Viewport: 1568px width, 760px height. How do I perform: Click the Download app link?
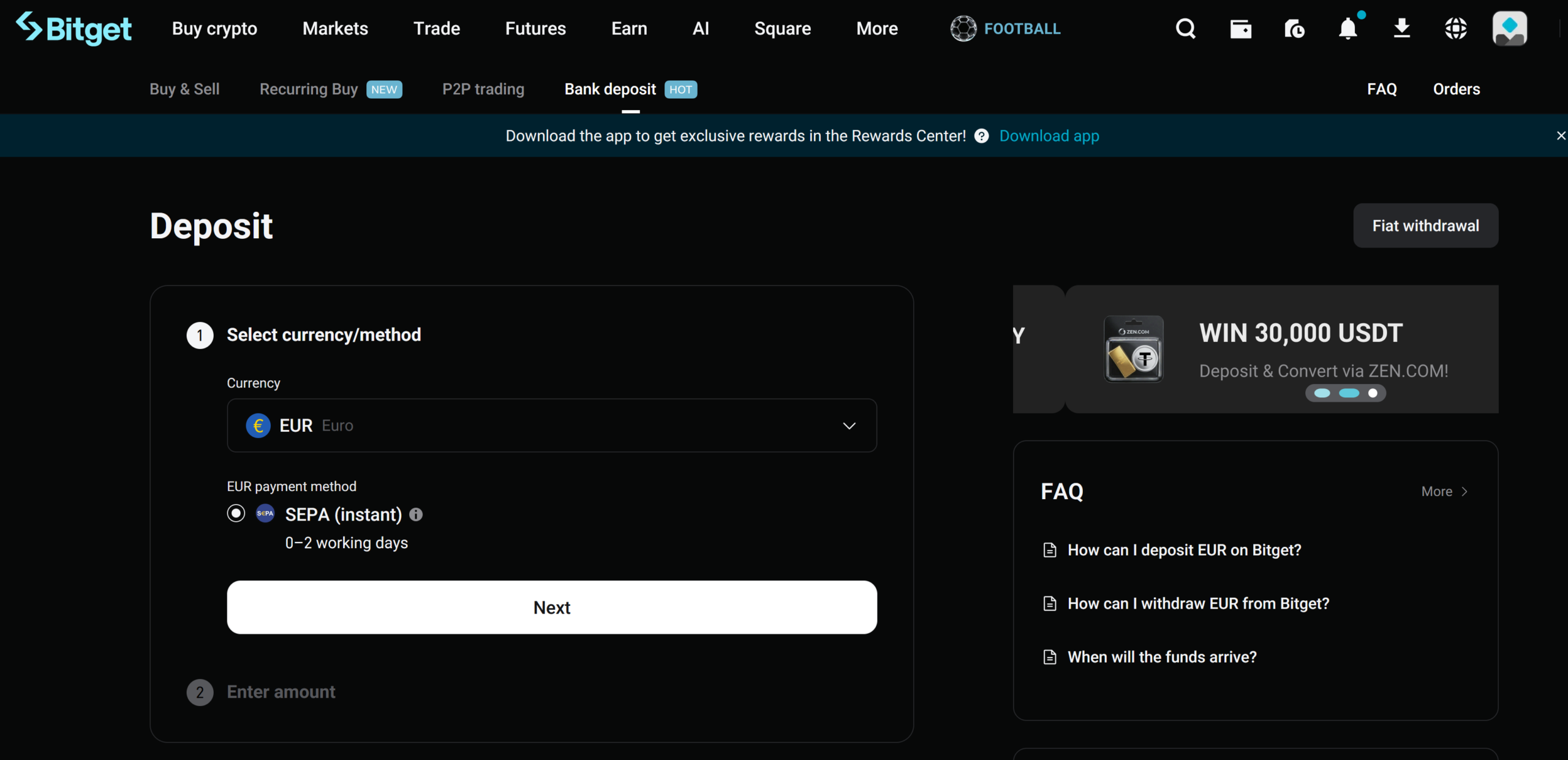(1049, 136)
